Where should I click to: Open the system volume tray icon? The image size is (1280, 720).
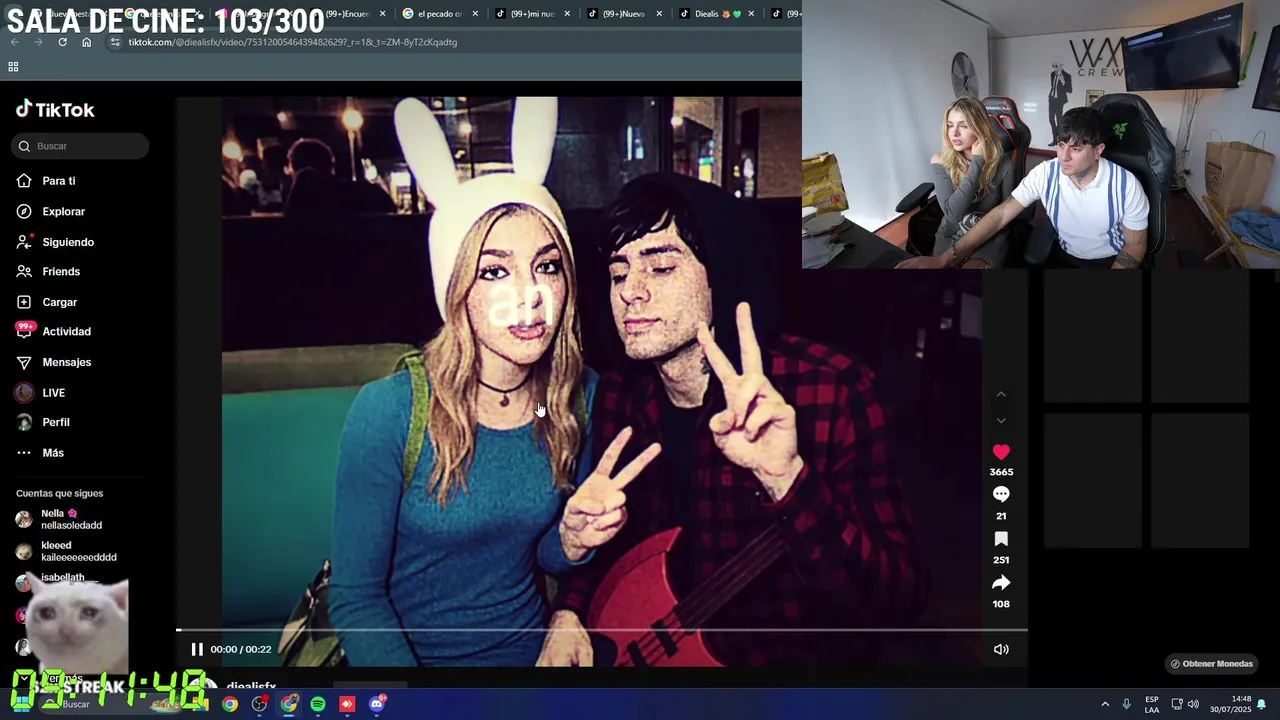(1194, 704)
